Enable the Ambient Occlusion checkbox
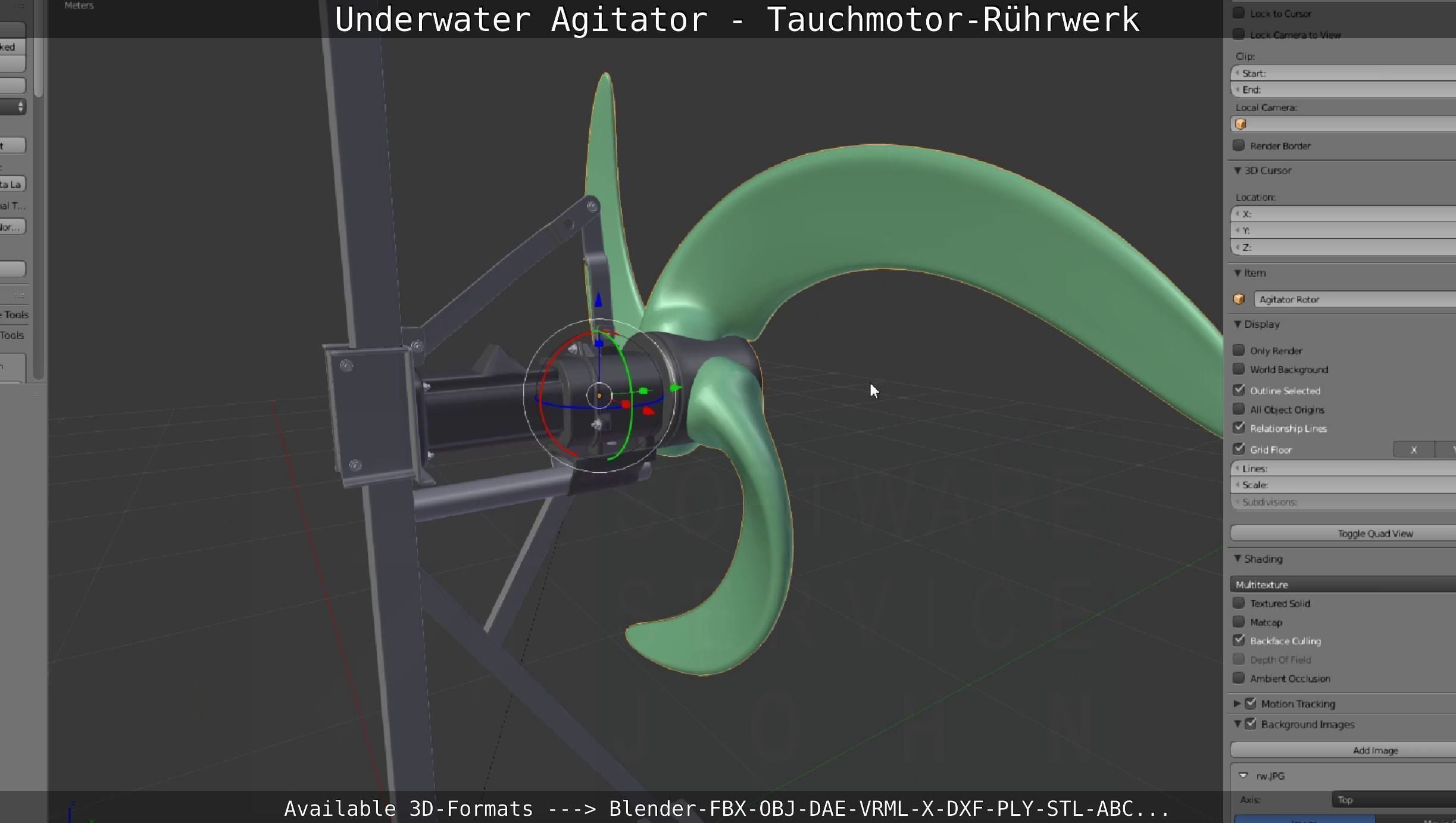The width and height of the screenshot is (1456, 823). pyautogui.click(x=1239, y=678)
